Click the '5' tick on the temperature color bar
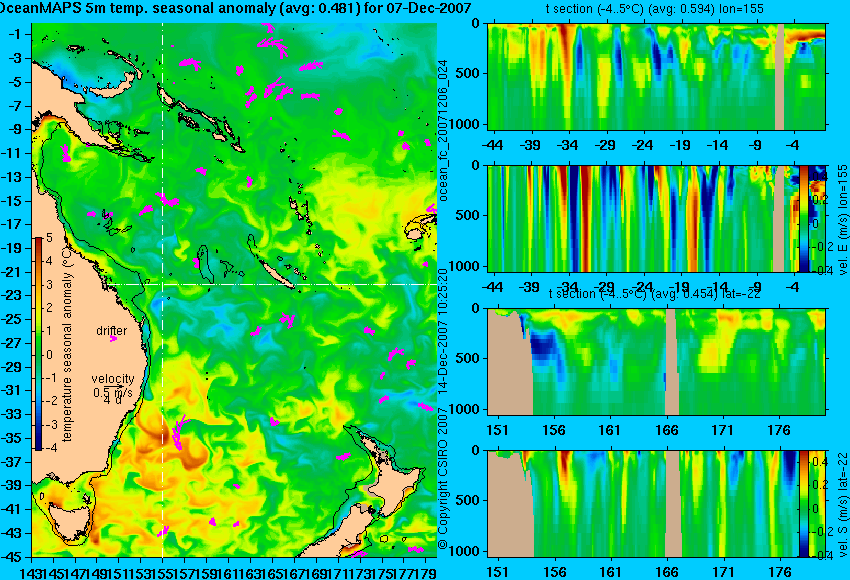Viewport: 850px width, 580px height. (49, 237)
